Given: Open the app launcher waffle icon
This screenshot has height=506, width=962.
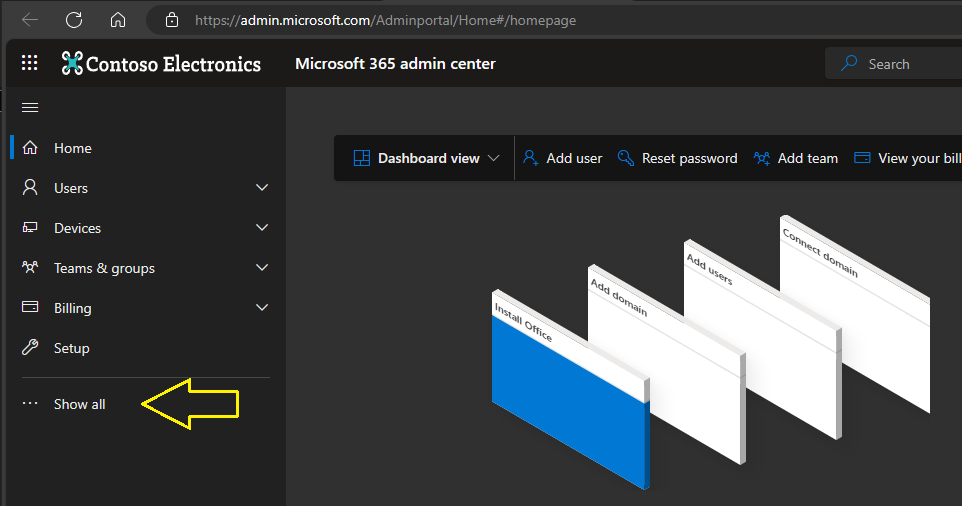Looking at the screenshot, I should [x=29, y=63].
